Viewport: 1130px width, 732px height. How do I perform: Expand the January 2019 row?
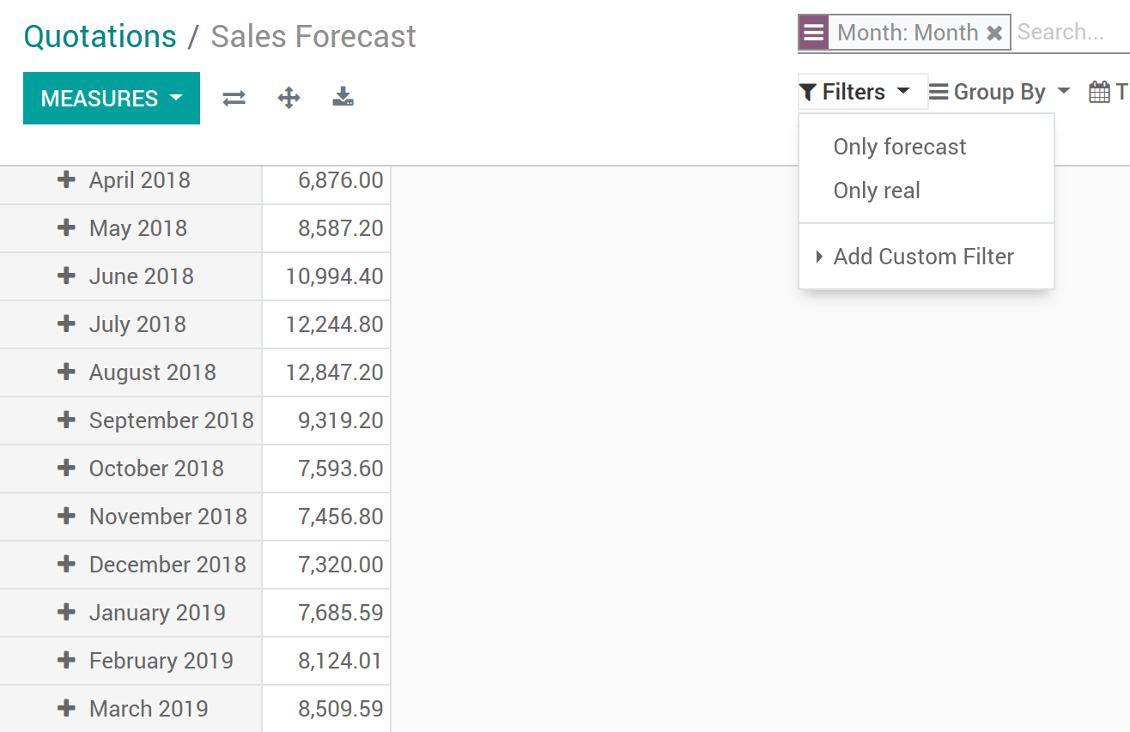tap(66, 612)
